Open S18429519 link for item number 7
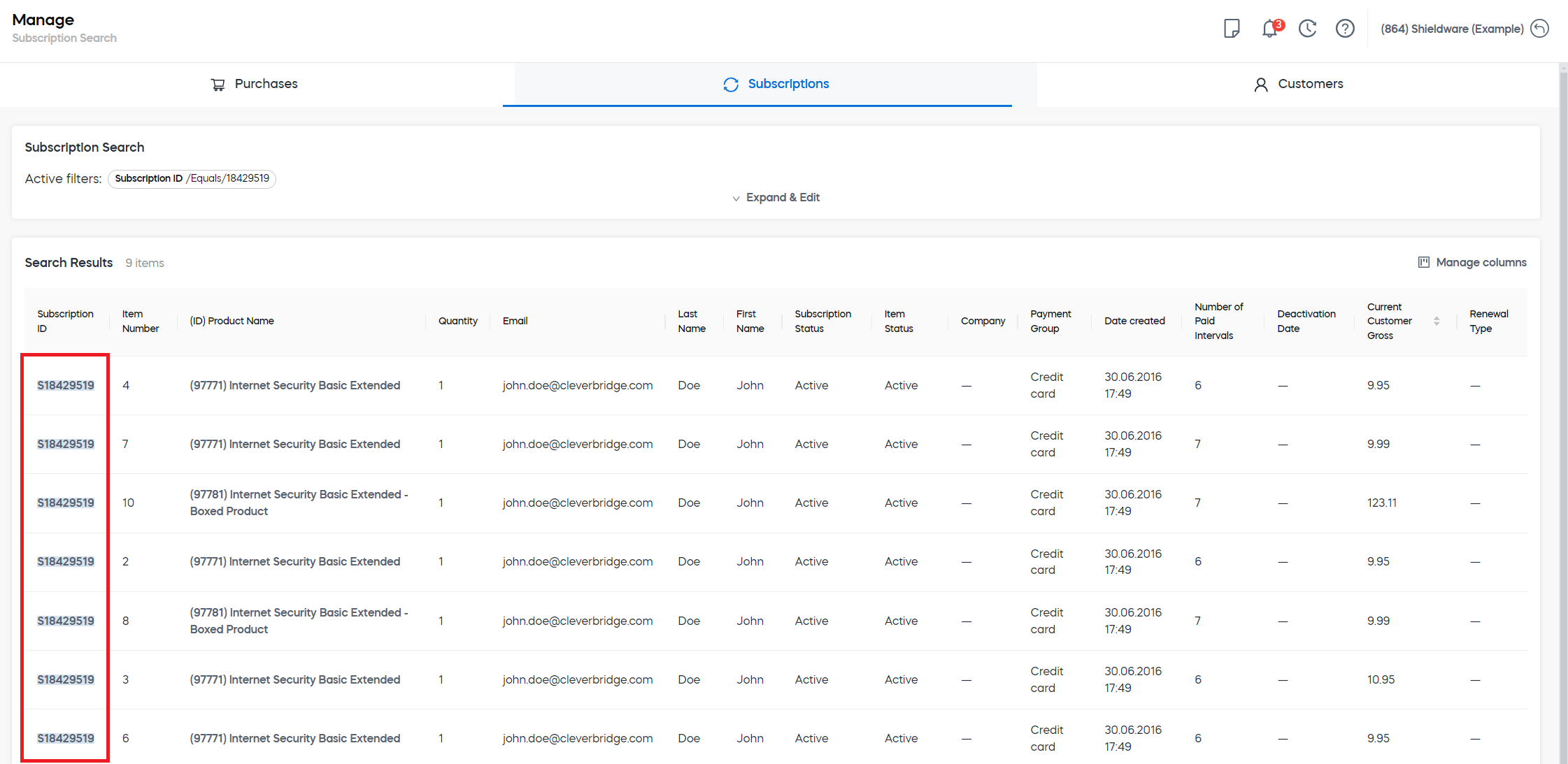1568x764 pixels. pyautogui.click(x=66, y=444)
